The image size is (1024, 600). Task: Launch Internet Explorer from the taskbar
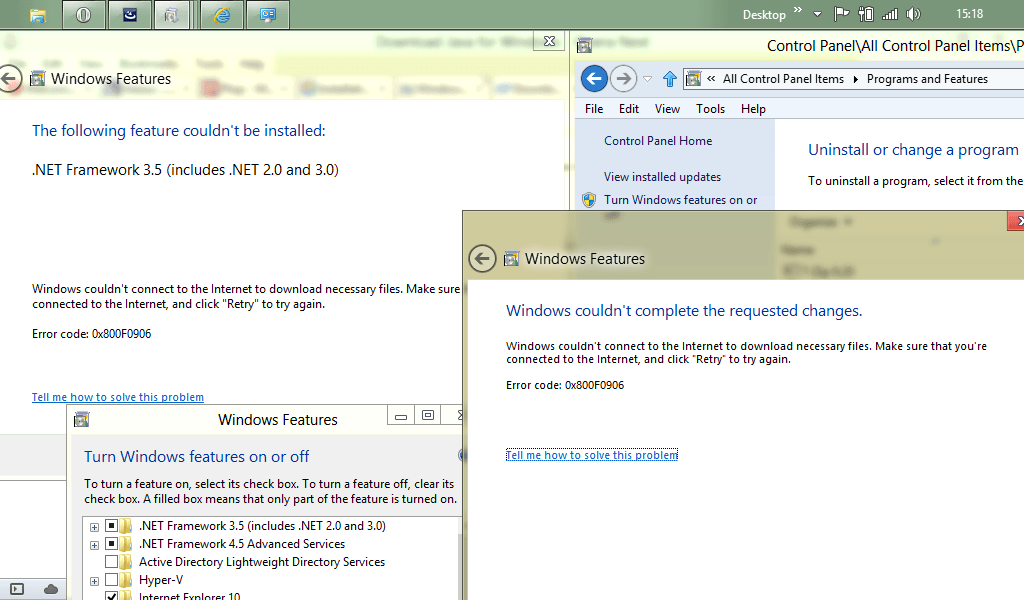point(222,14)
